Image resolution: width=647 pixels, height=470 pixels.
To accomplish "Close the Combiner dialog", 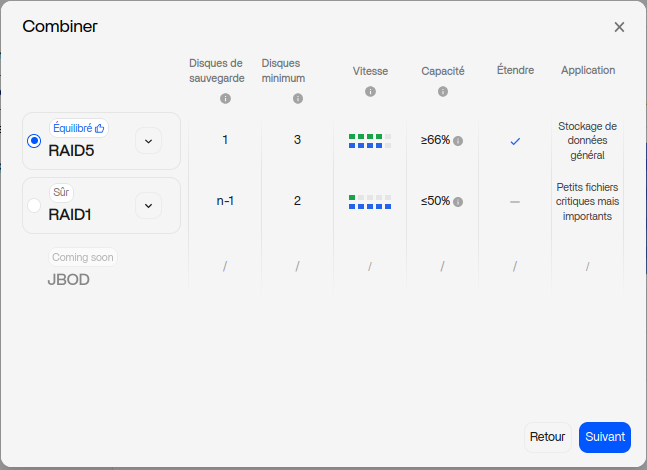I will point(619,27).
